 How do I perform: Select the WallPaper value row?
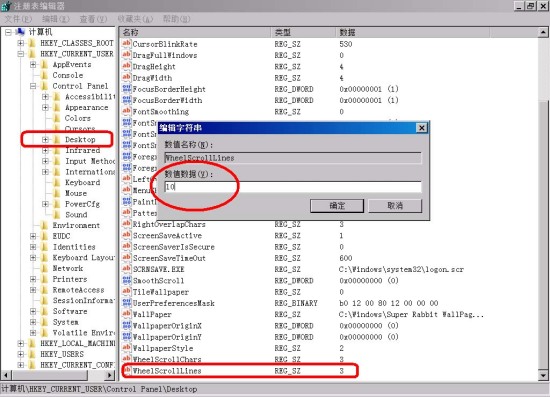303,314
